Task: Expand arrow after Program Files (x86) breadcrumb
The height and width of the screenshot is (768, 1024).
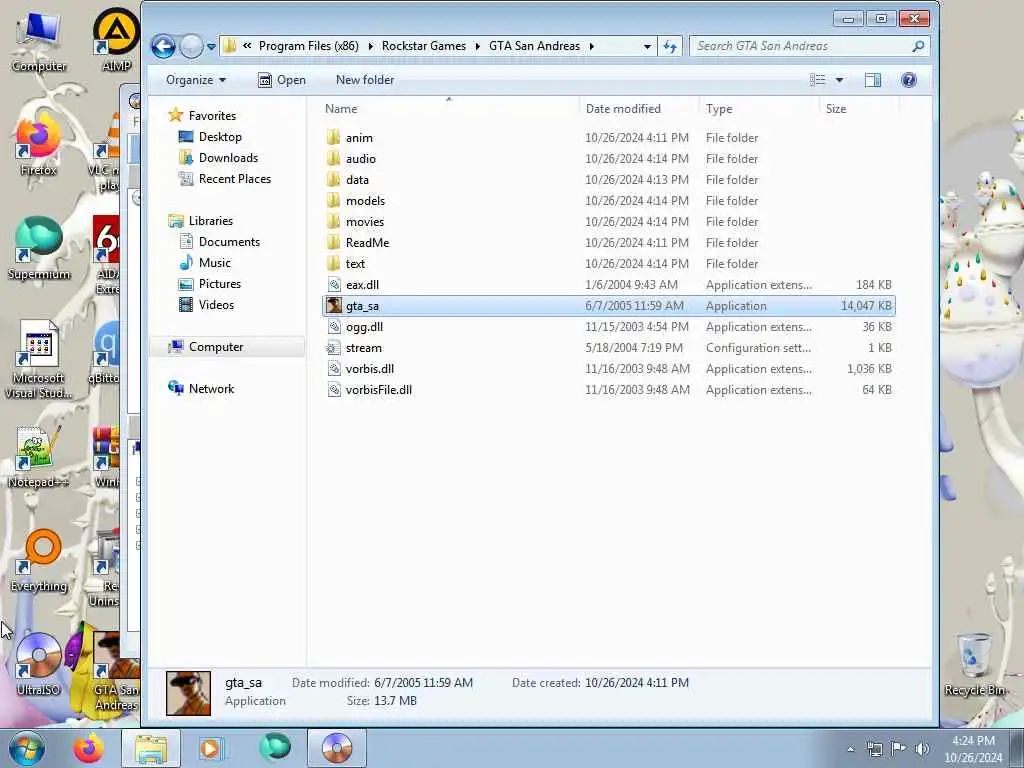Action: coord(370,46)
